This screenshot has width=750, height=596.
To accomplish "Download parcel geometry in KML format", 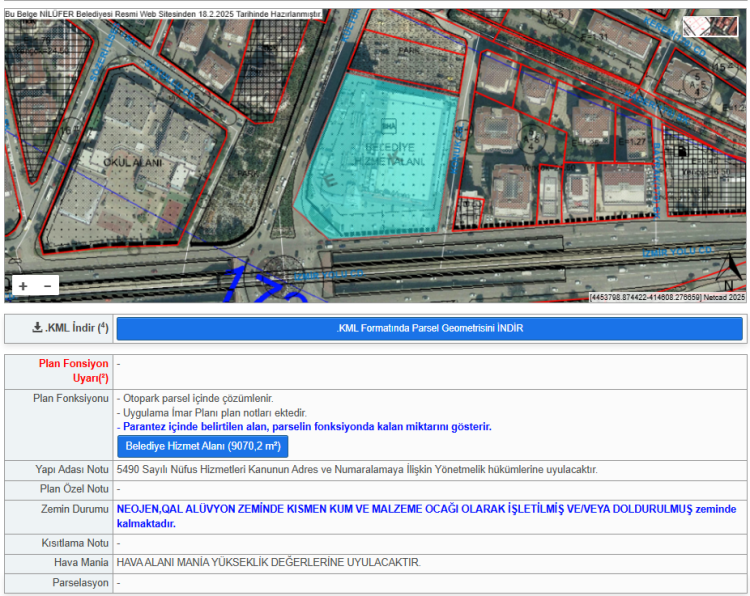I will (x=429, y=328).
